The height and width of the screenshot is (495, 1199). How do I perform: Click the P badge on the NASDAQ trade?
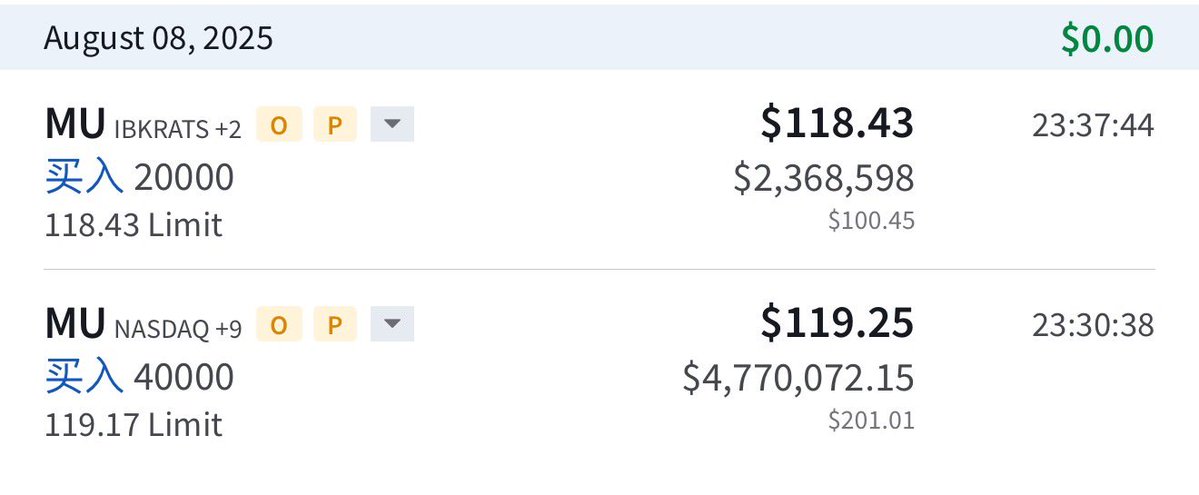pos(336,324)
